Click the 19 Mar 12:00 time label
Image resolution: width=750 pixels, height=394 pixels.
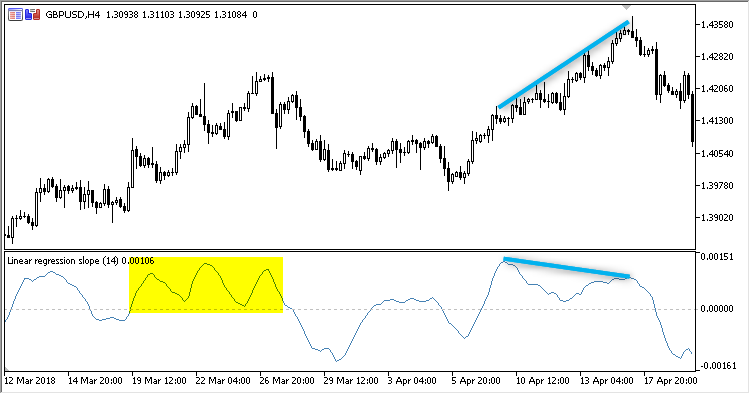click(159, 381)
